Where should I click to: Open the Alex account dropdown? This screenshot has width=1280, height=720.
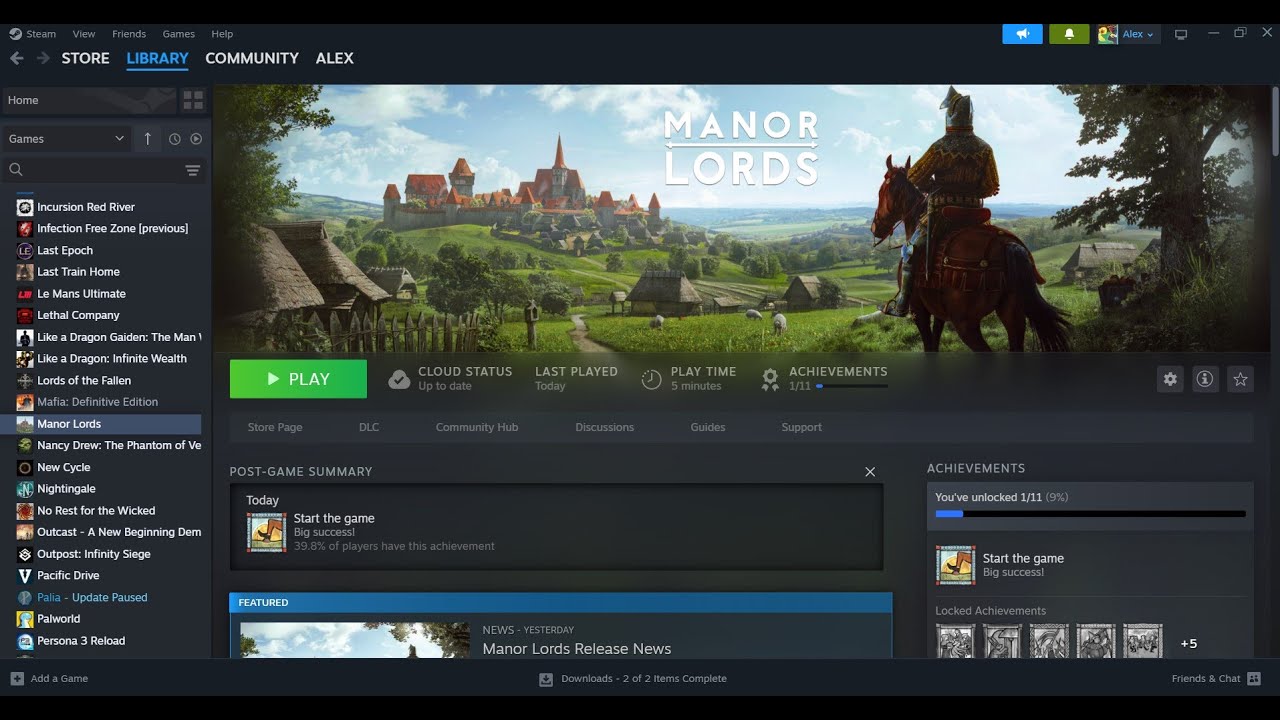(1138, 34)
